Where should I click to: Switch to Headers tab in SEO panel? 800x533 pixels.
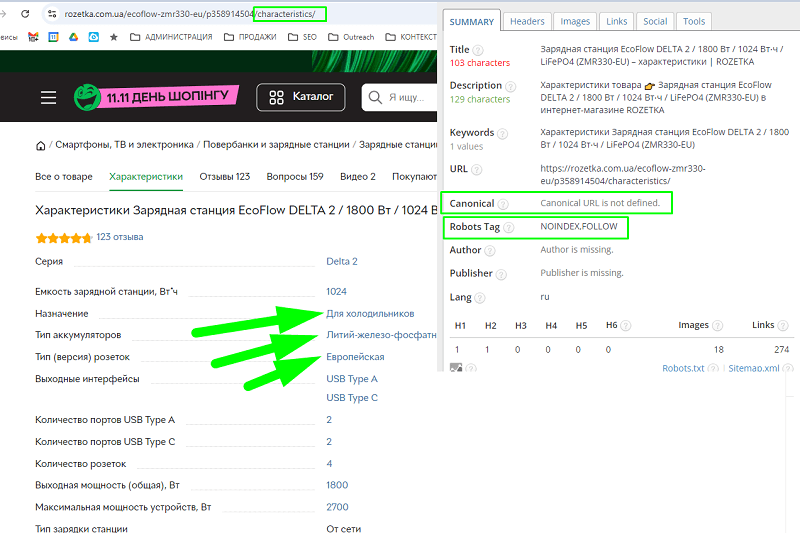pos(527,21)
